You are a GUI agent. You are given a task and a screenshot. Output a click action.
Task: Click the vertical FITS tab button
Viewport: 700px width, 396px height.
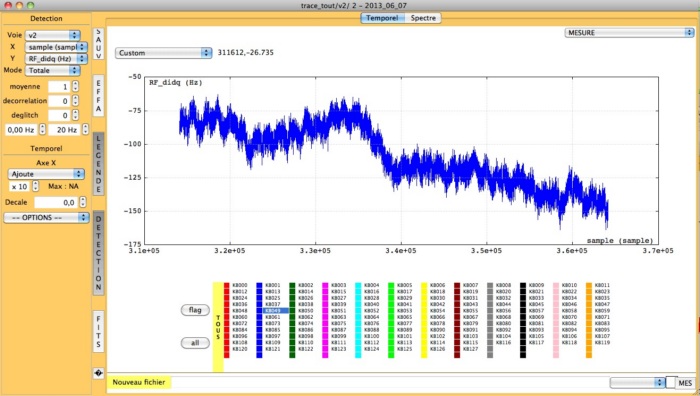[98, 331]
